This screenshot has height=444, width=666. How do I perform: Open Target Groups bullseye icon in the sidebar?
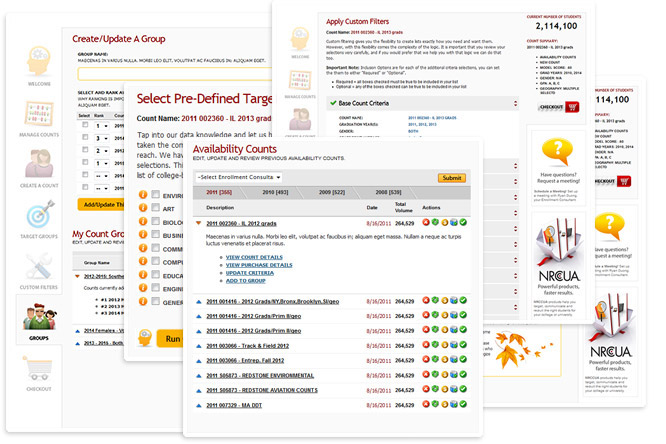coord(40,214)
